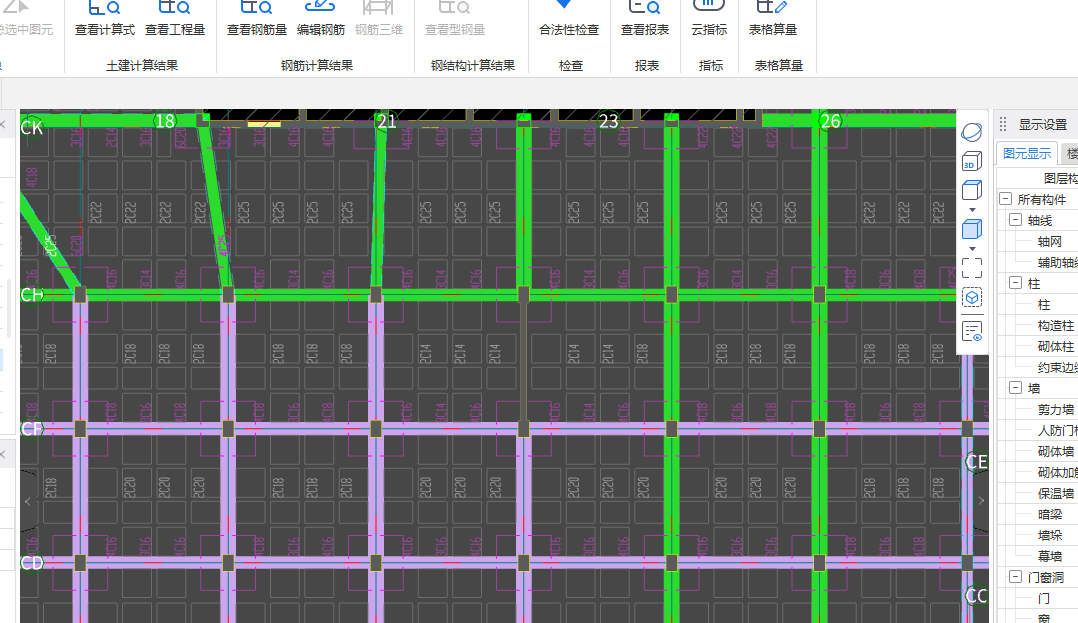Open dropdown under wireframe box icon
The image size is (1078, 623).
pyautogui.click(x=972, y=210)
